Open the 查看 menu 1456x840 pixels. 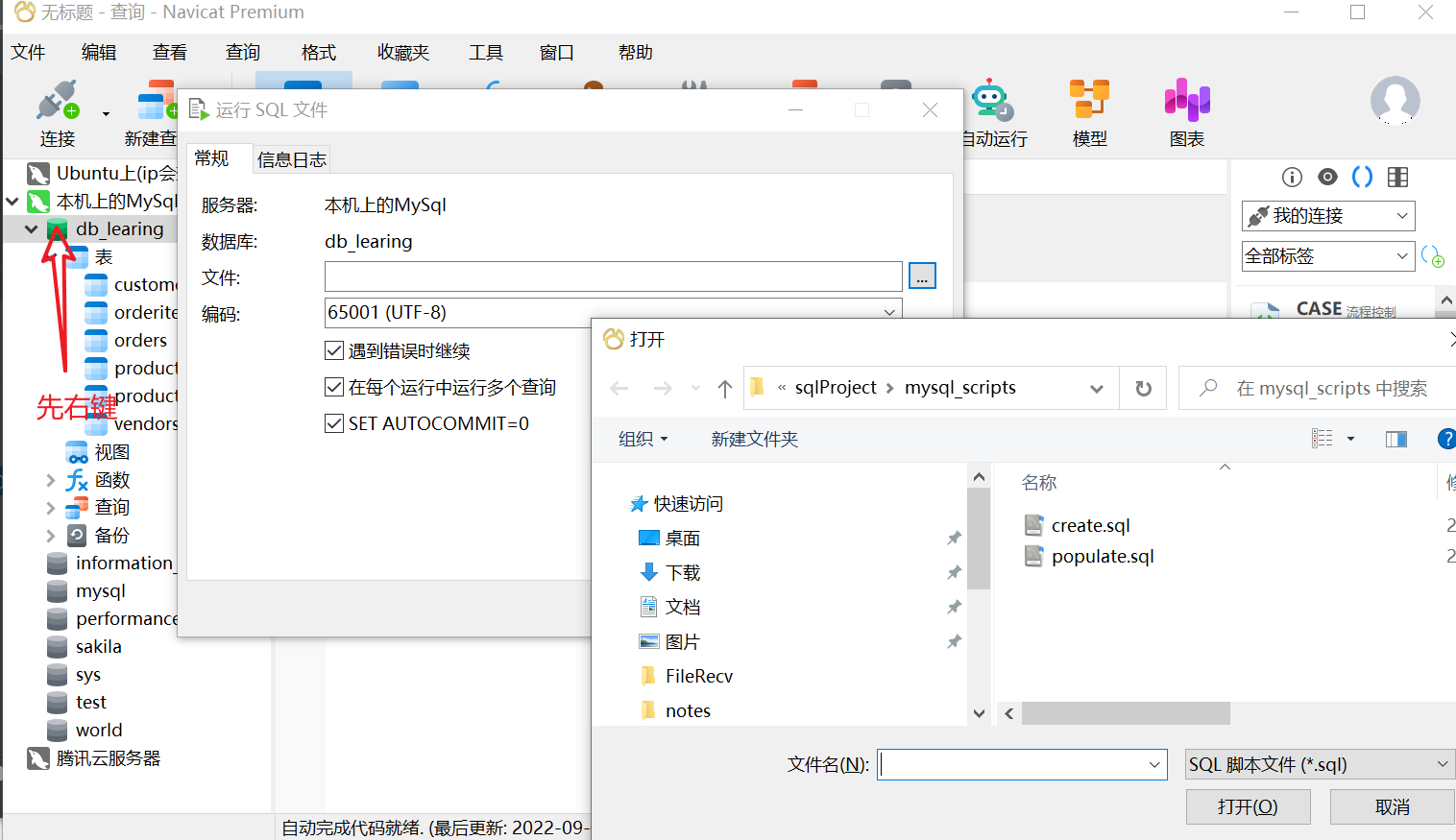[170, 52]
